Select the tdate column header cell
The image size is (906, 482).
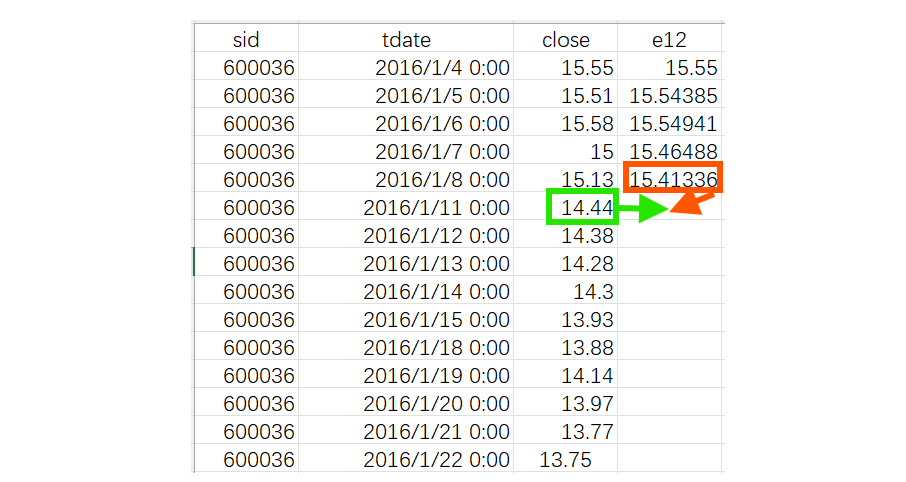(406, 39)
